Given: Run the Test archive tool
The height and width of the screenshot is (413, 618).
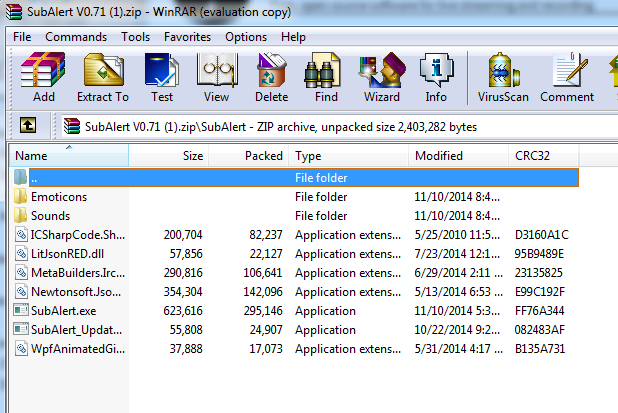Looking at the screenshot, I should (162, 70).
